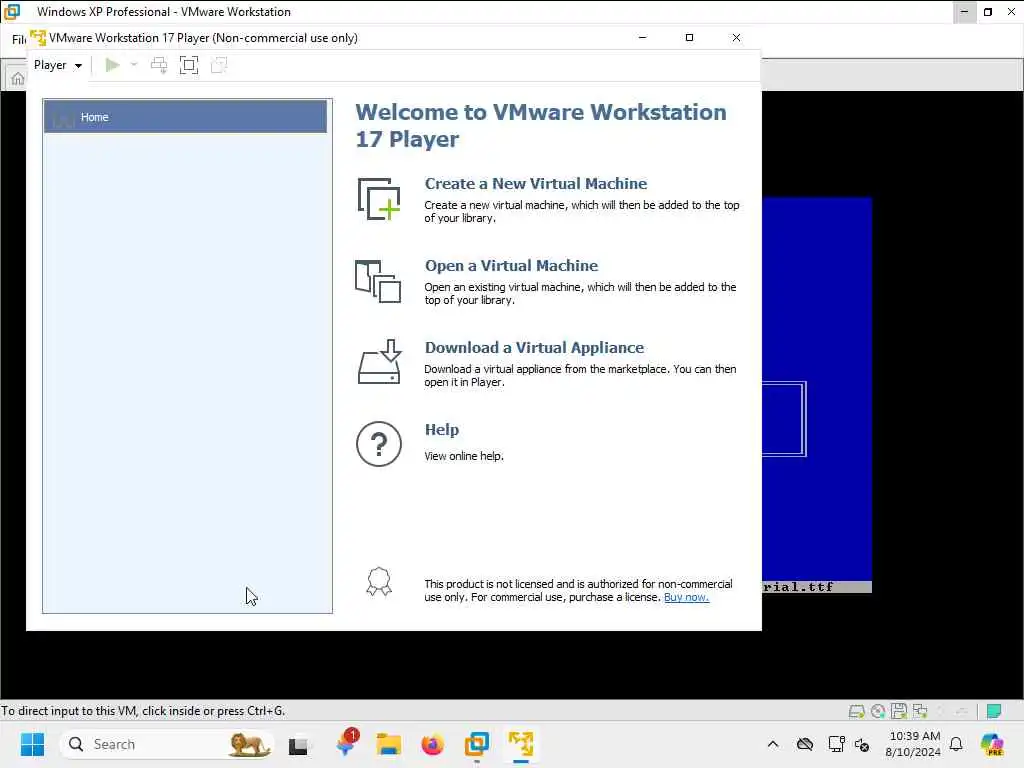Image resolution: width=1024 pixels, height=768 pixels.
Task: Show hidden tray icons chevron
Action: pos(773,744)
